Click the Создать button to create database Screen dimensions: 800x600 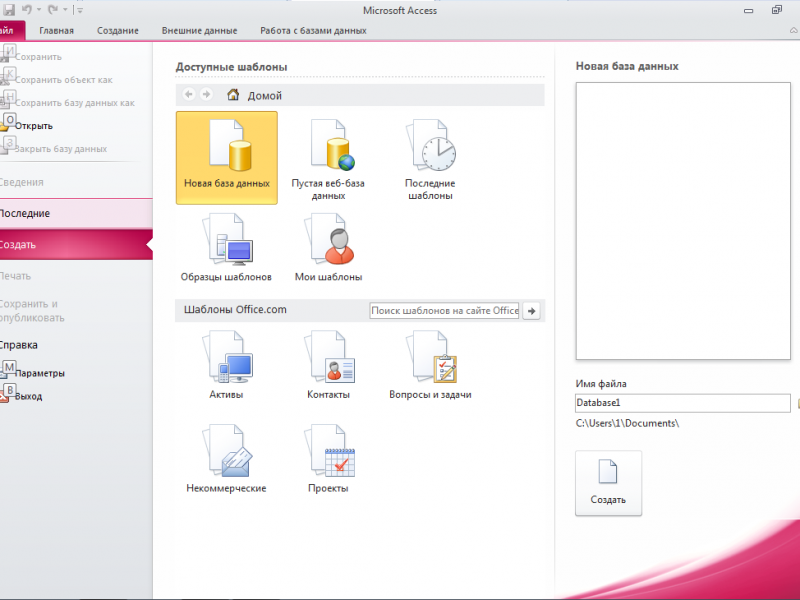pyautogui.click(x=608, y=483)
